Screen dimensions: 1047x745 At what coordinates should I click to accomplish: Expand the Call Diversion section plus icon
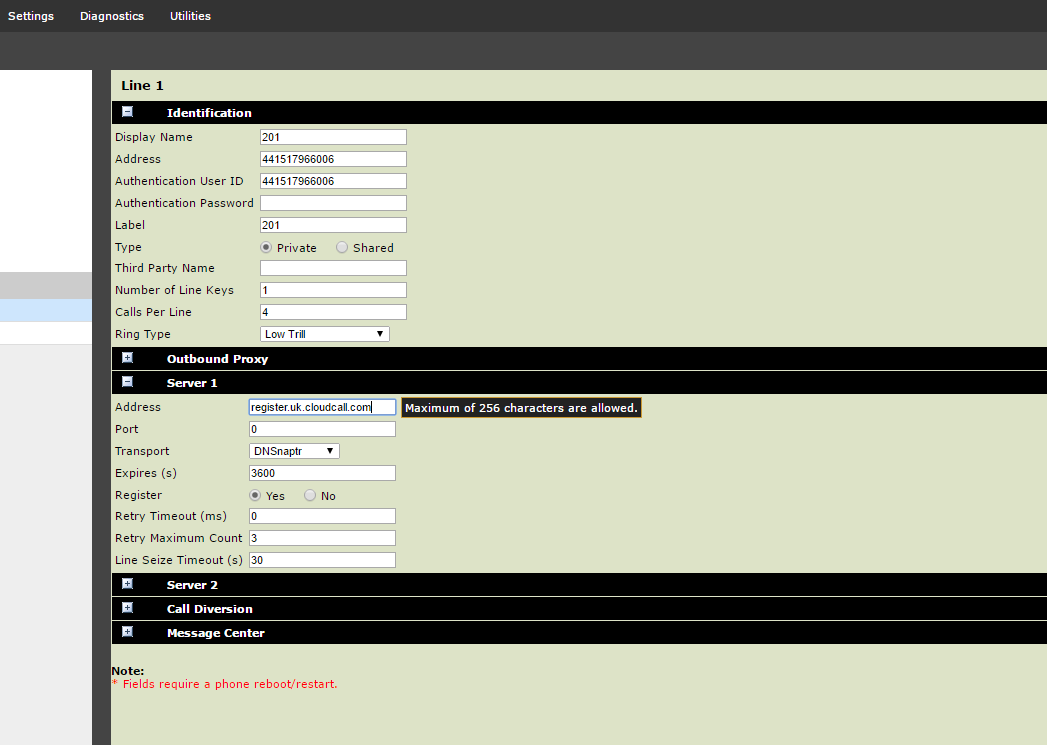(128, 608)
